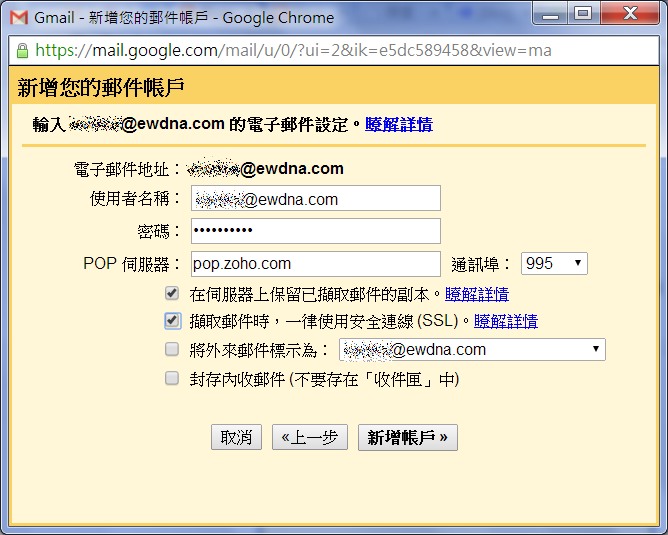Viewport: 668px width, 535px height.
Task: Enable 封存內收郵件 checkbox
Action: (172, 378)
